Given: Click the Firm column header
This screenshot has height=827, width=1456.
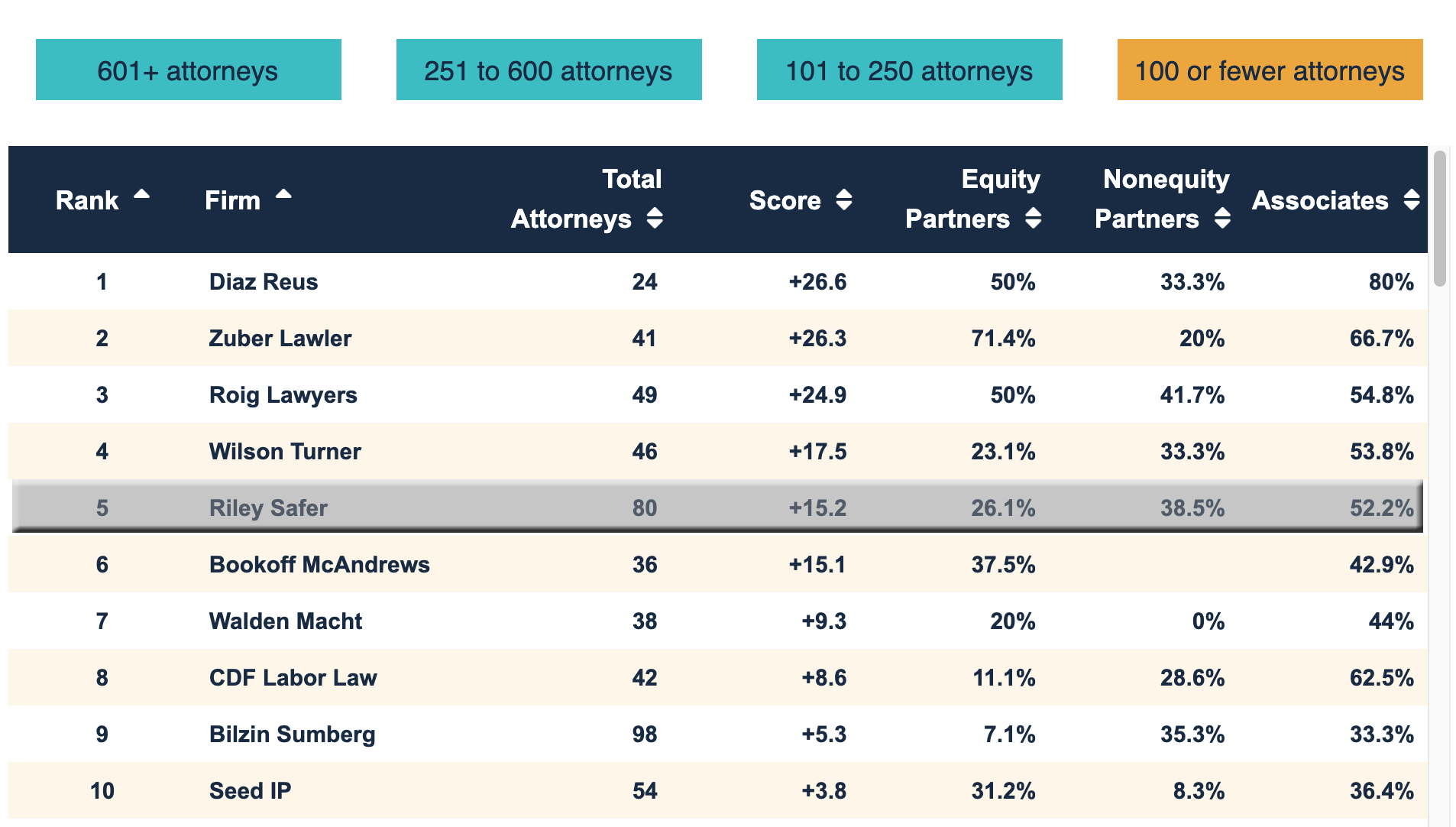Looking at the screenshot, I should [x=231, y=199].
